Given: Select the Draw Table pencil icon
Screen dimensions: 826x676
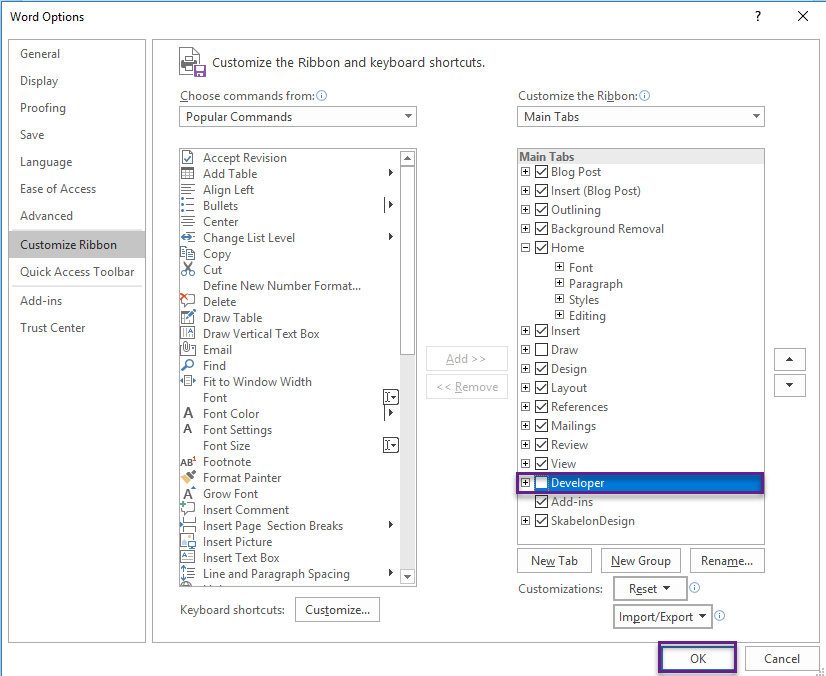Looking at the screenshot, I should (x=188, y=317).
